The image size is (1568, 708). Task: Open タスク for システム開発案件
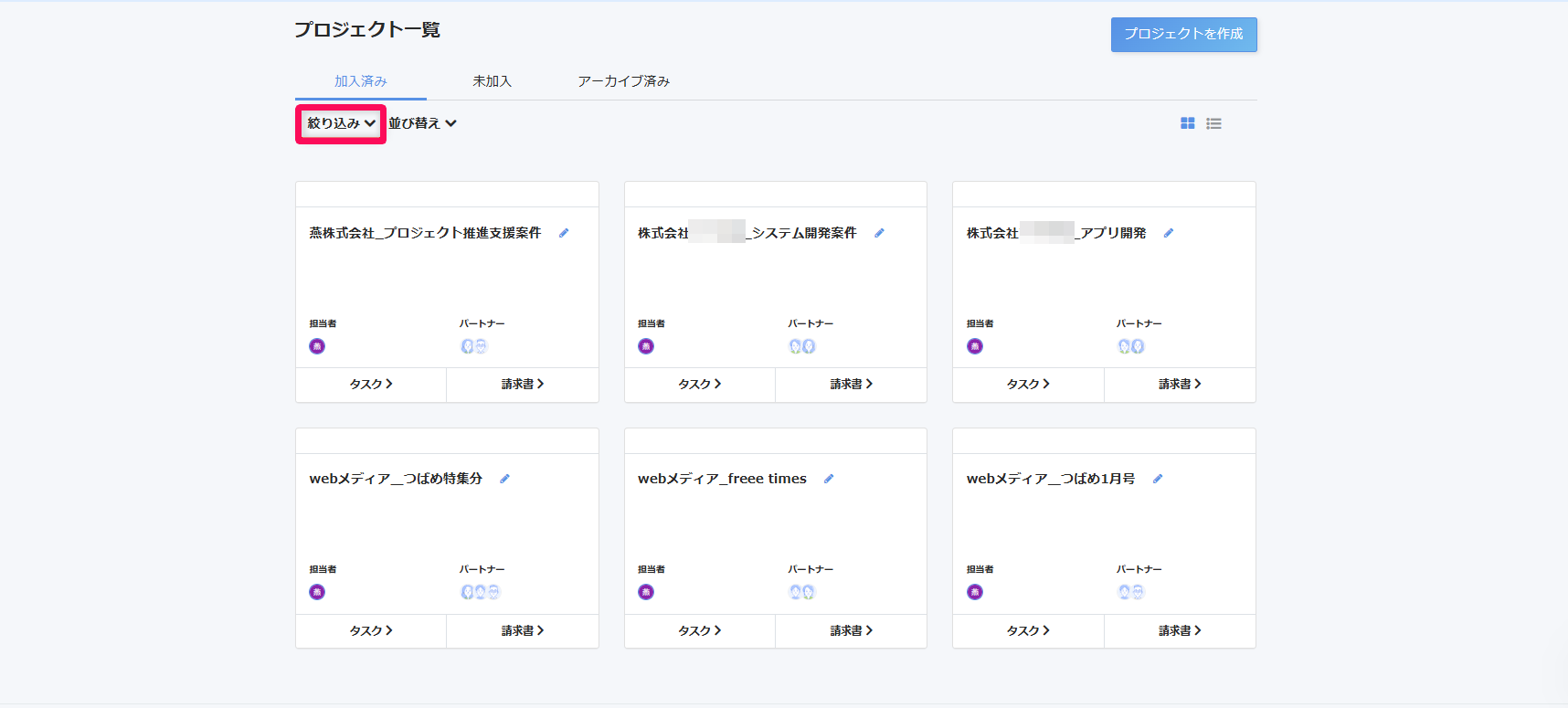(x=700, y=385)
